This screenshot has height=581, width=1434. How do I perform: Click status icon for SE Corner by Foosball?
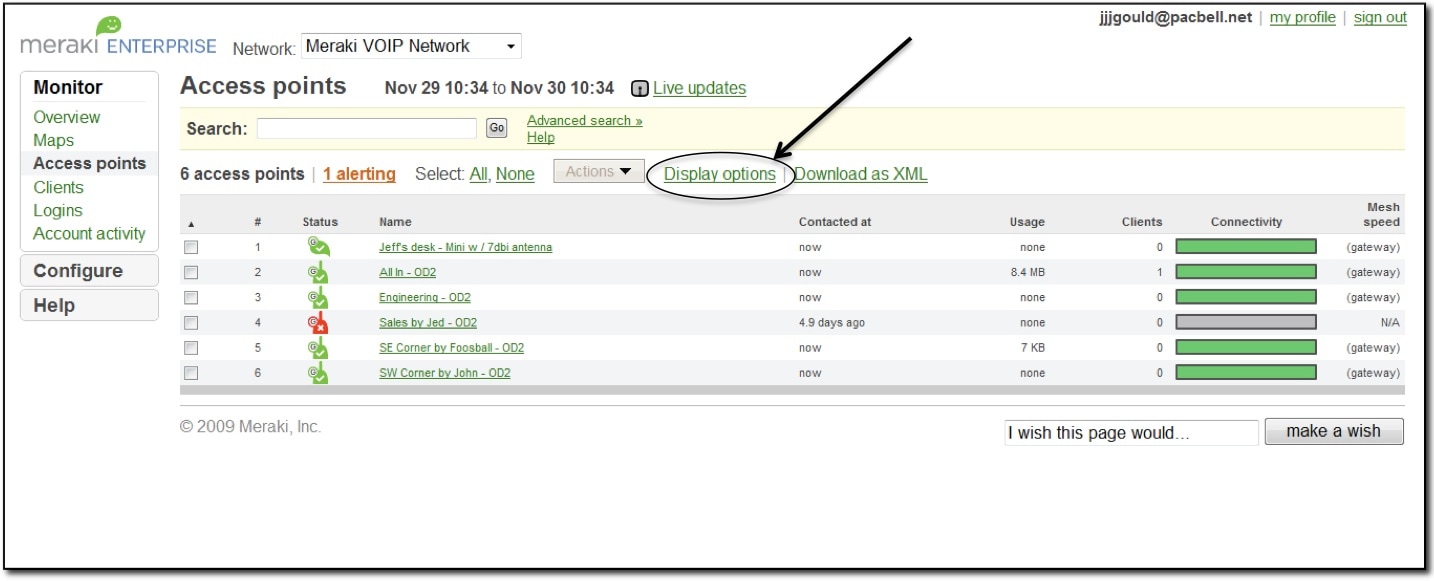318,348
